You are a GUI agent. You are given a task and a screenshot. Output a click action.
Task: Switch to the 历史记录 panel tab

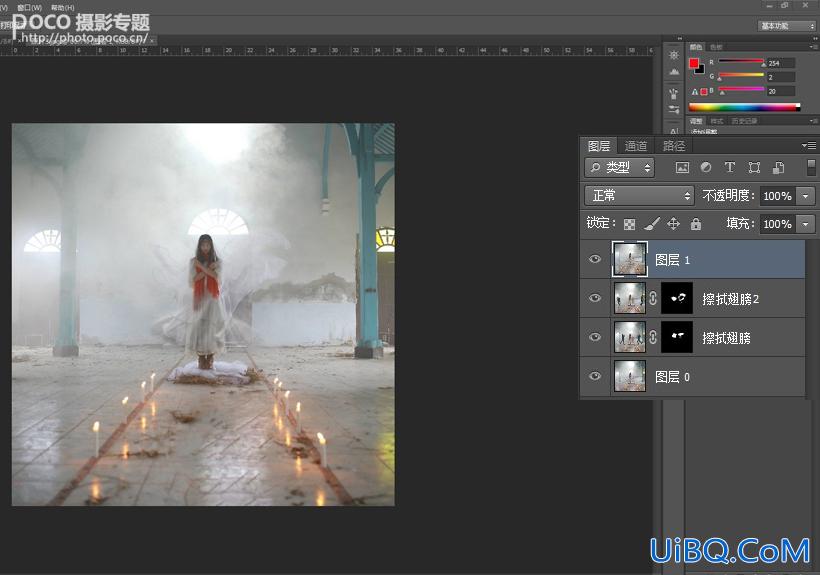coord(744,121)
